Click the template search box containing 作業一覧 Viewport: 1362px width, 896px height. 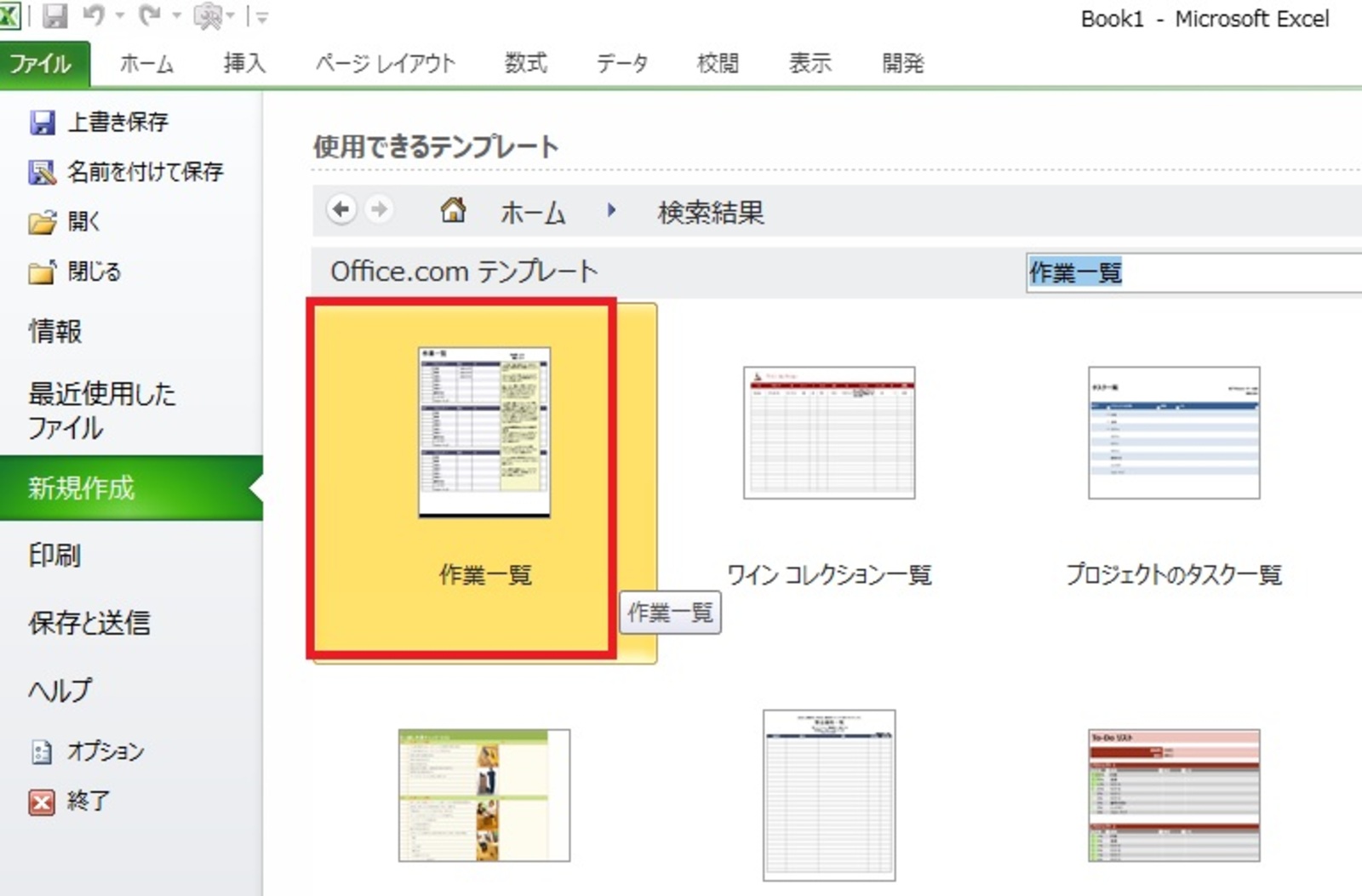[1192, 272]
